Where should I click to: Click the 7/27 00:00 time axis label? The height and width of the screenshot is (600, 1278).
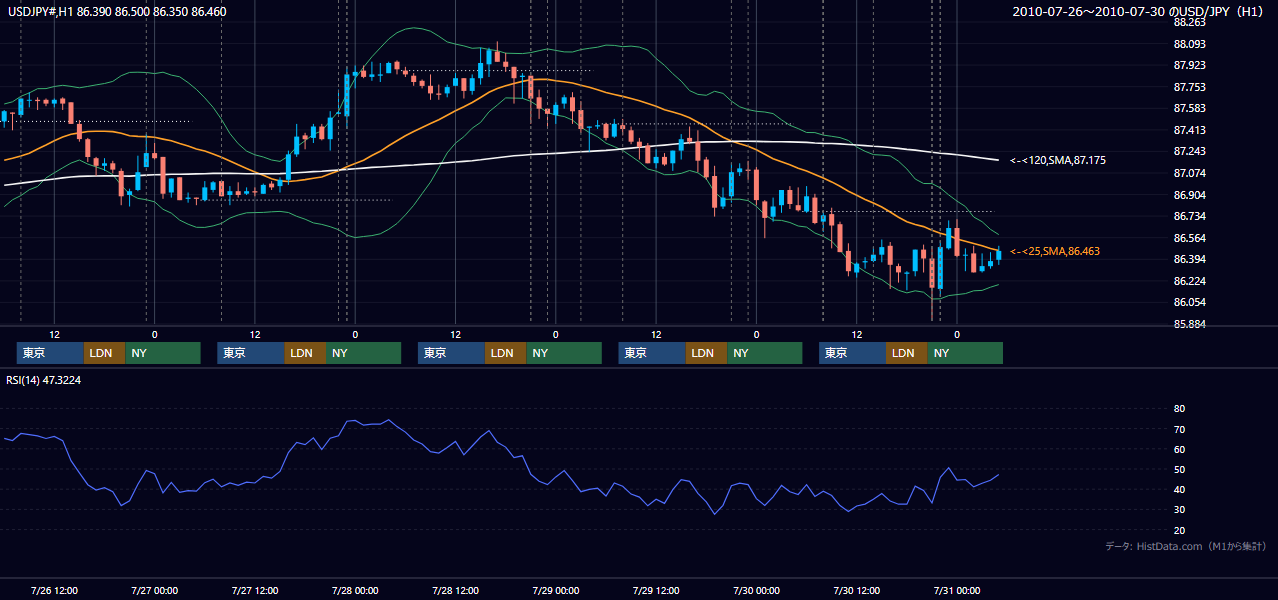(155, 590)
